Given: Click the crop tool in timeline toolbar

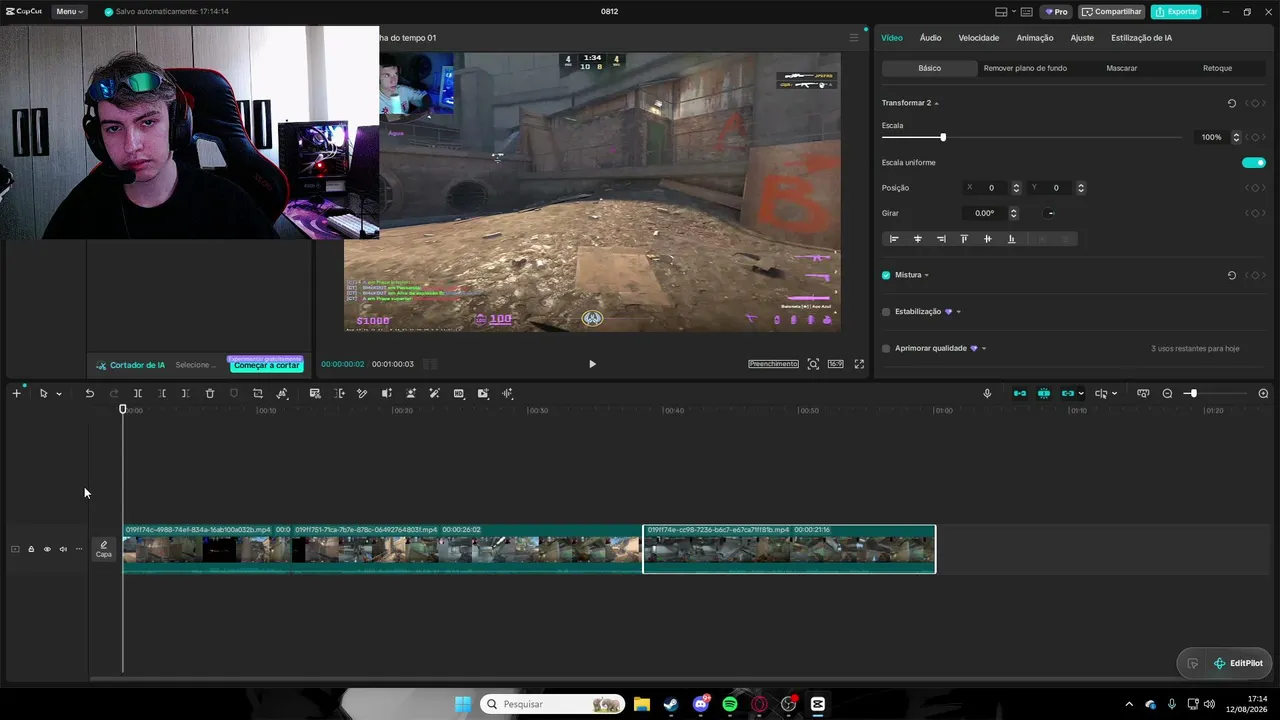Looking at the screenshot, I should (258, 394).
